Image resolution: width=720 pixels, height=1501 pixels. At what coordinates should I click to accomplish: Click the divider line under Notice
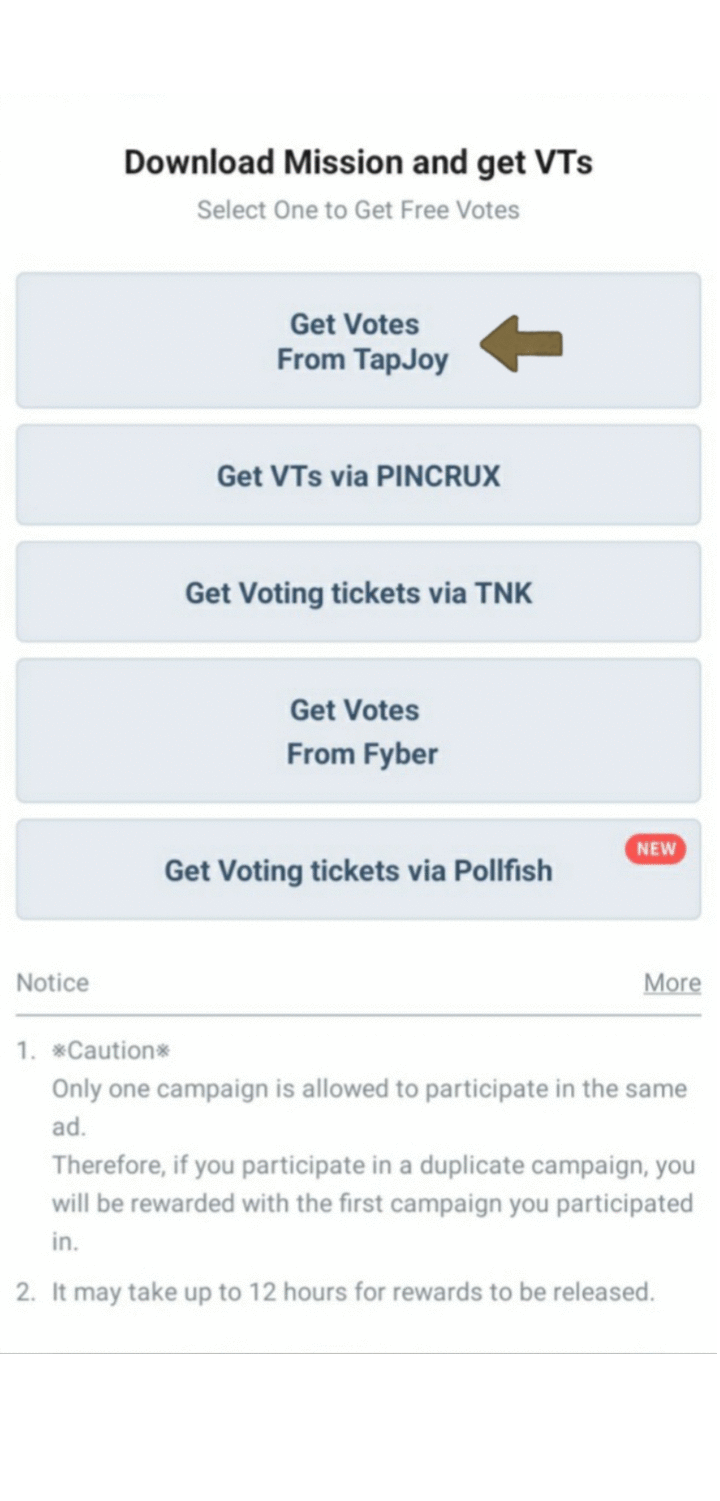(358, 1014)
